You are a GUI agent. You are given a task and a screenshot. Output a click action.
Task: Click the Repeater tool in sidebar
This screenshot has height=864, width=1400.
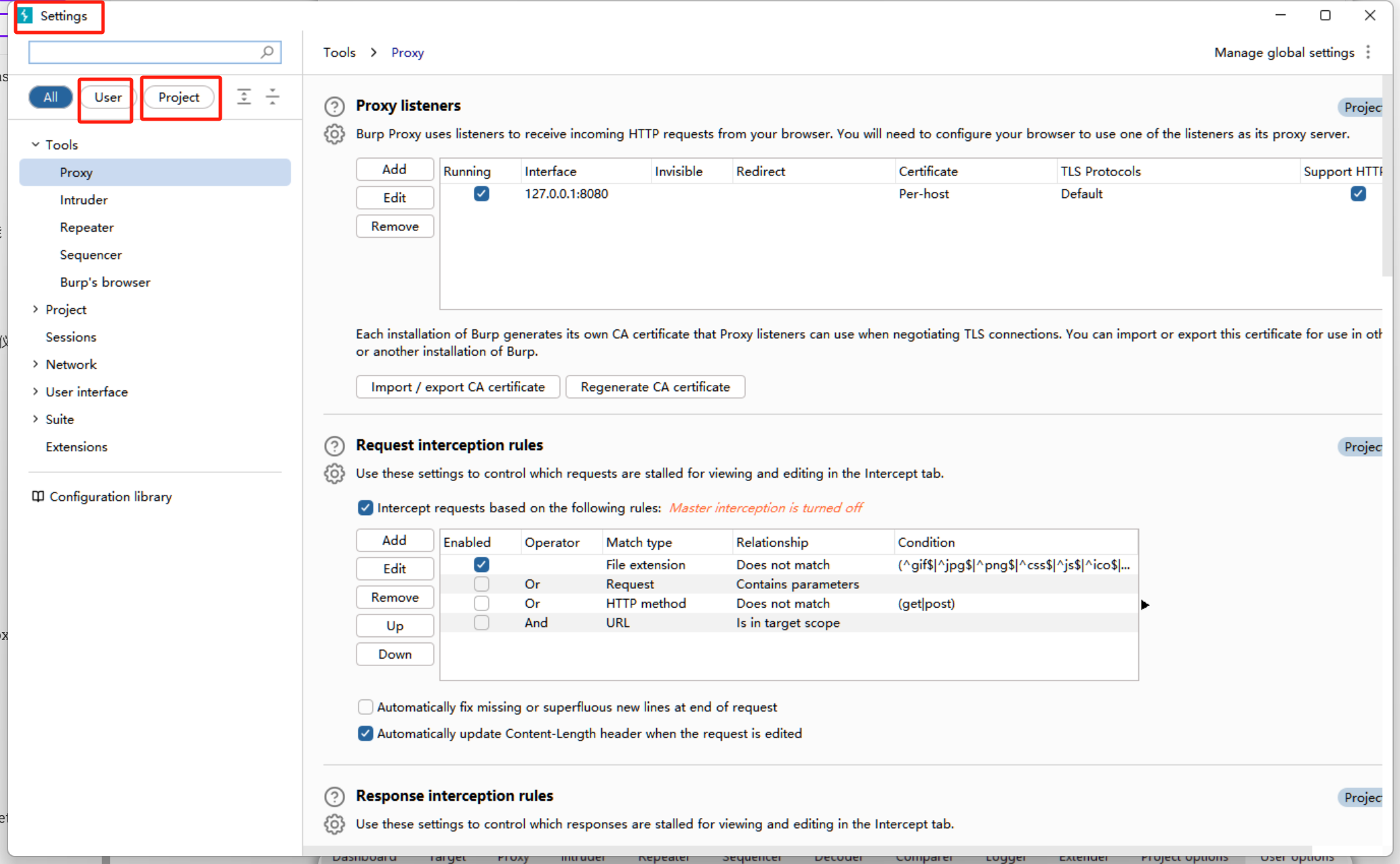pos(86,227)
